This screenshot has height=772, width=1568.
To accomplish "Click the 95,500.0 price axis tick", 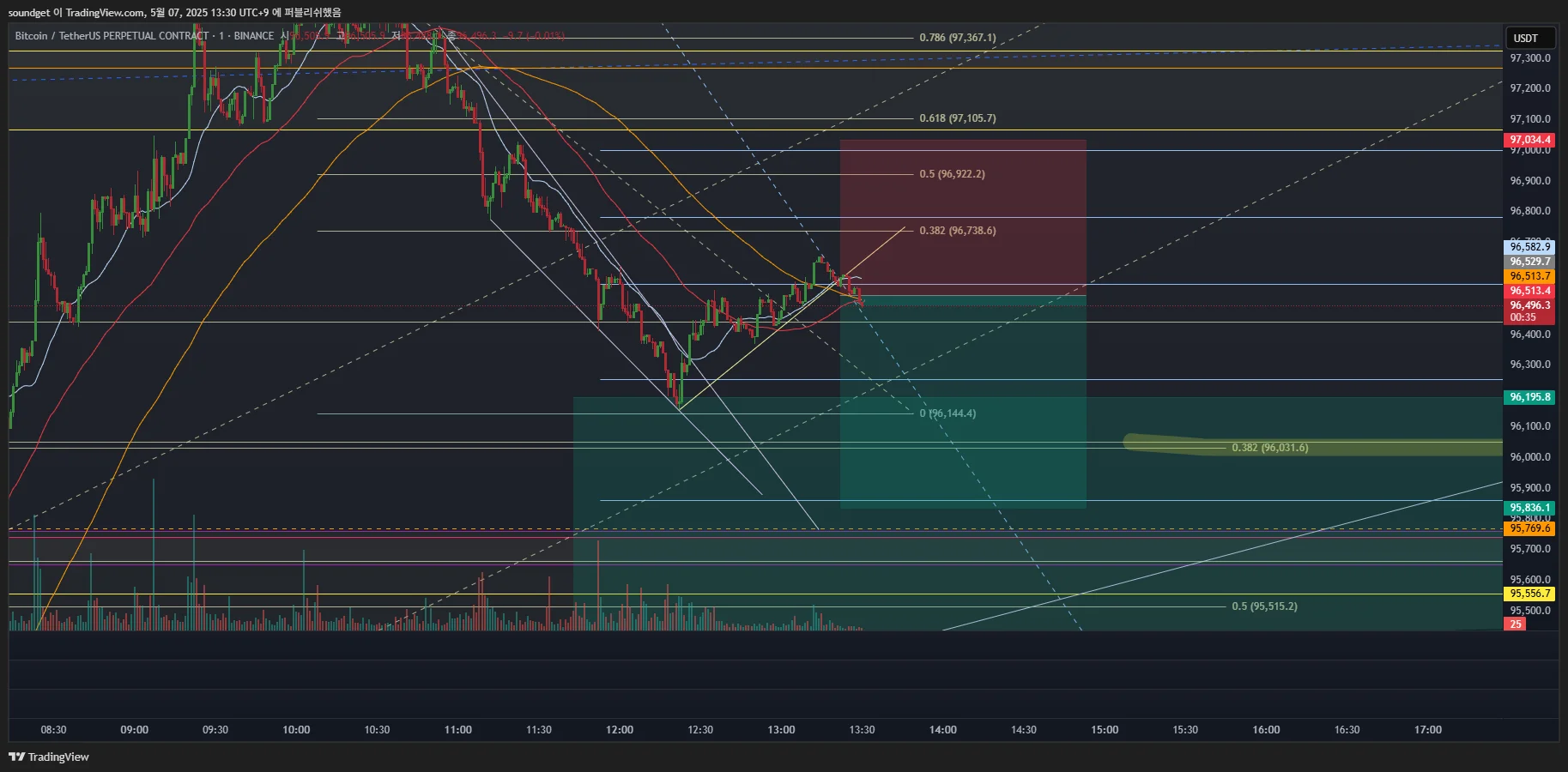I will click(1530, 611).
